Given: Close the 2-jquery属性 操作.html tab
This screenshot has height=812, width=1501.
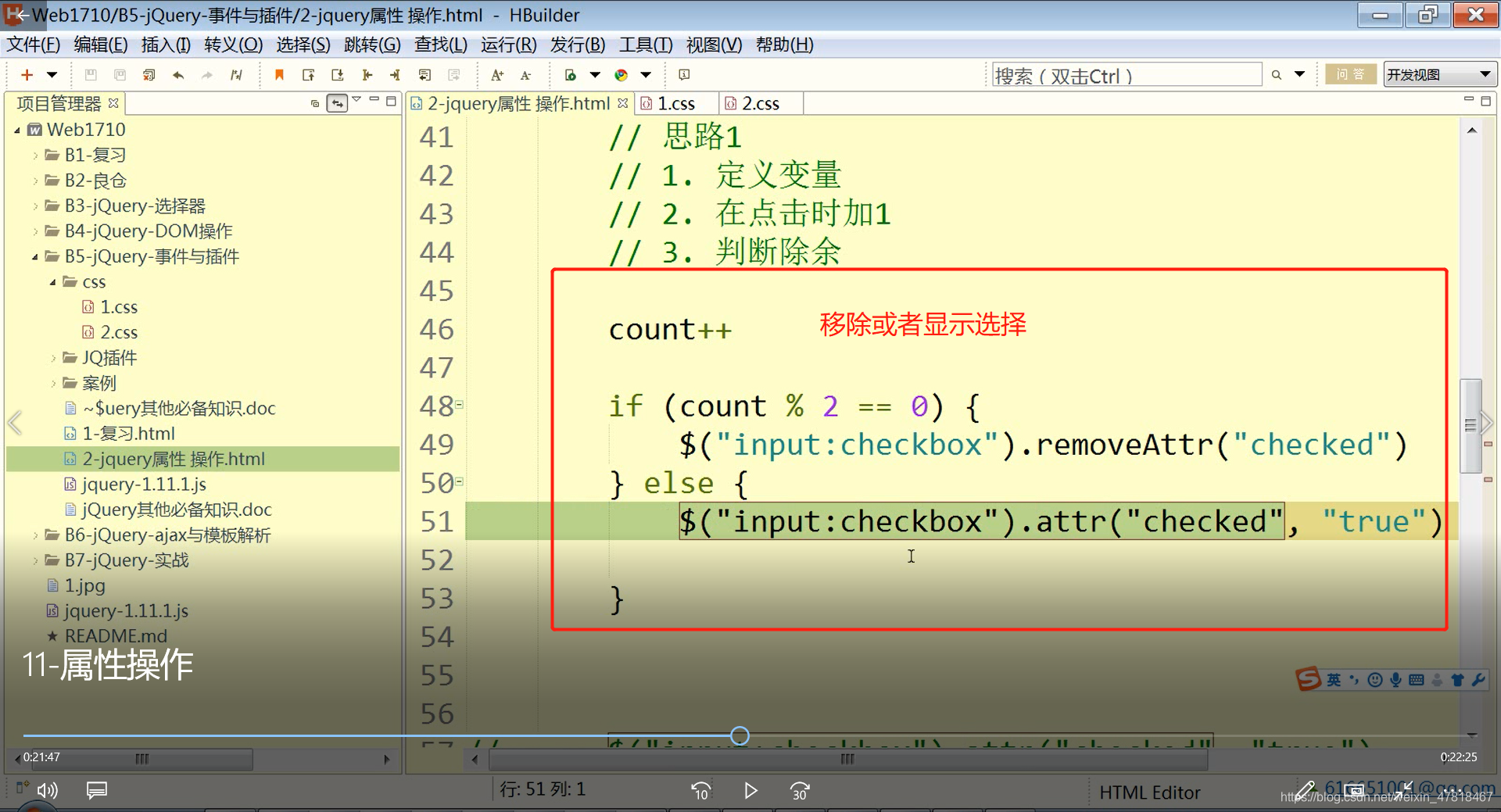Looking at the screenshot, I should click(x=623, y=102).
